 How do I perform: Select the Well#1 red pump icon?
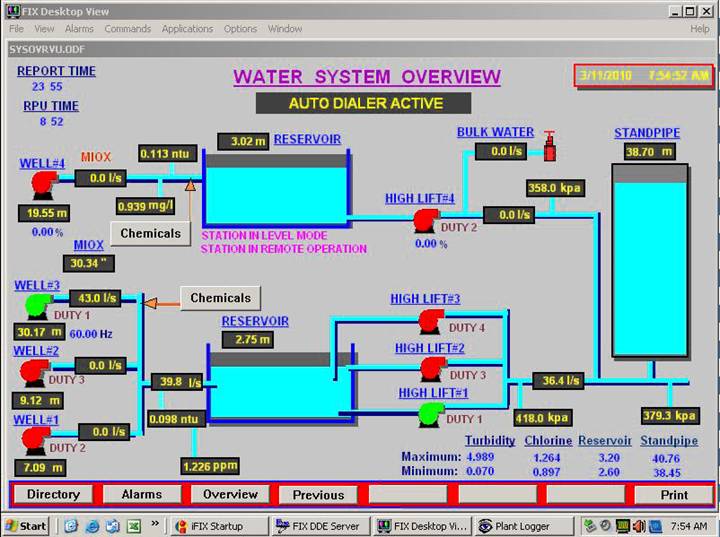coord(36,438)
